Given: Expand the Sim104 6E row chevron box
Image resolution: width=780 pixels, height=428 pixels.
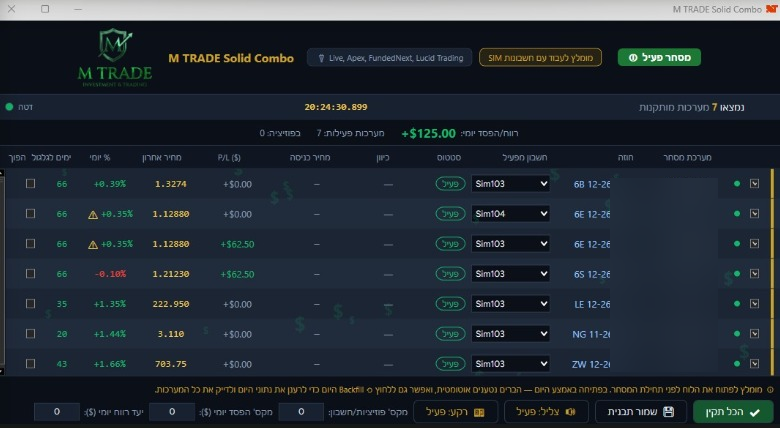Looking at the screenshot, I should pyautogui.click(x=755, y=214).
